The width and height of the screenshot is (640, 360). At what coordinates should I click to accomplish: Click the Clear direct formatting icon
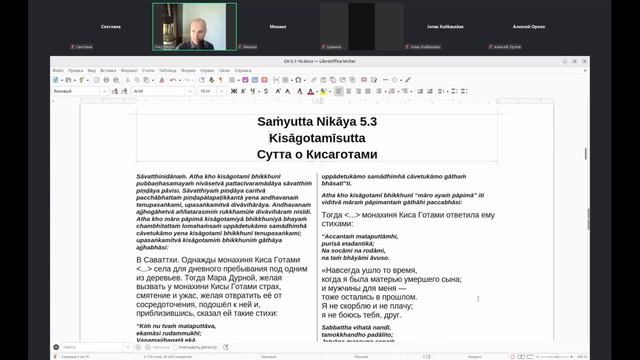click(300, 91)
